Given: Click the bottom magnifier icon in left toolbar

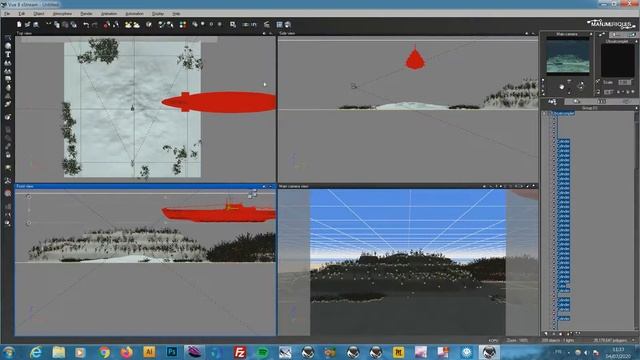Looking at the screenshot, I should click(x=8, y=223).
